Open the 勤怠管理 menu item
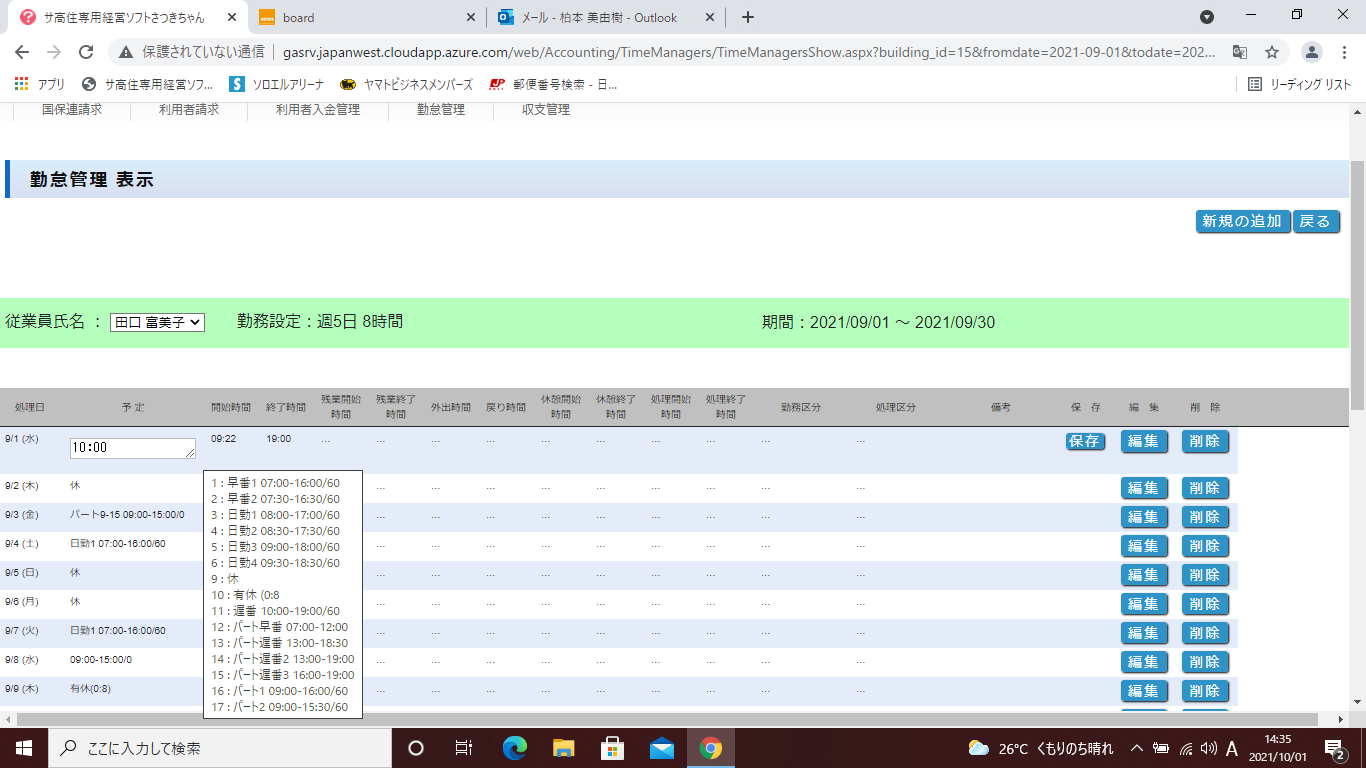The width and height of the screenshot is (1366, 768). click(x=441, y=110)
